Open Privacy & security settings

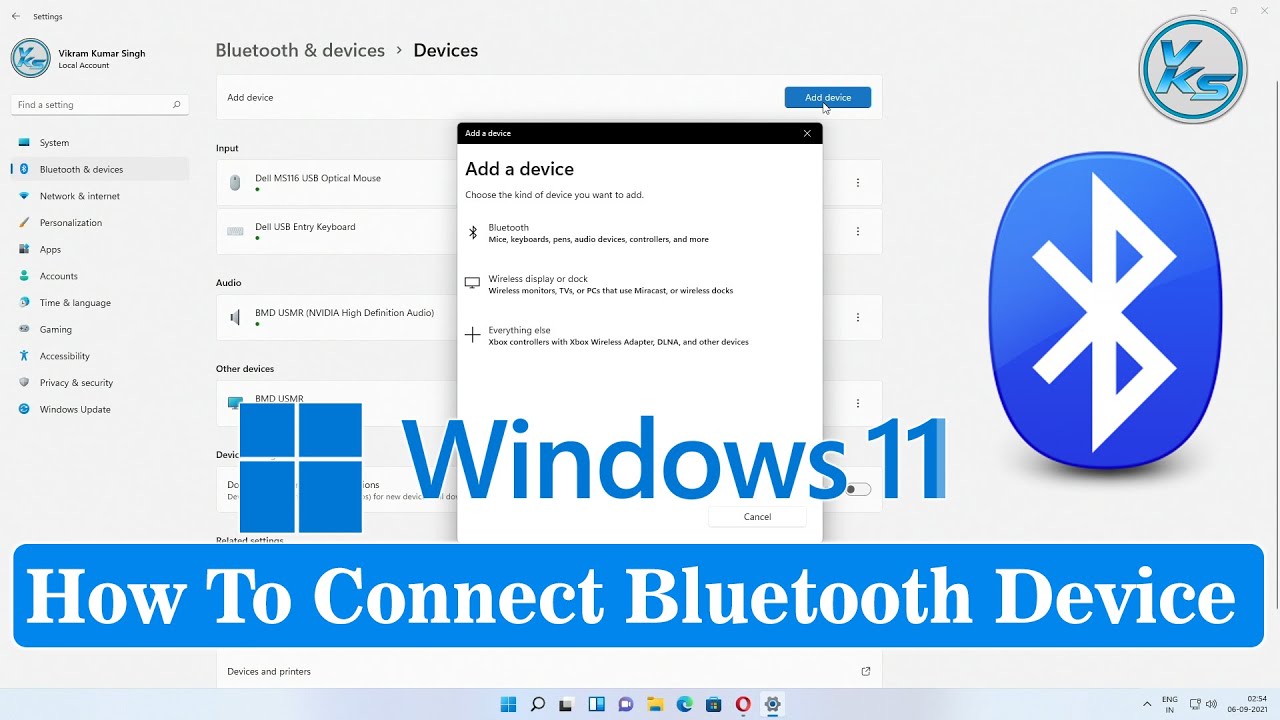point(98,383)
